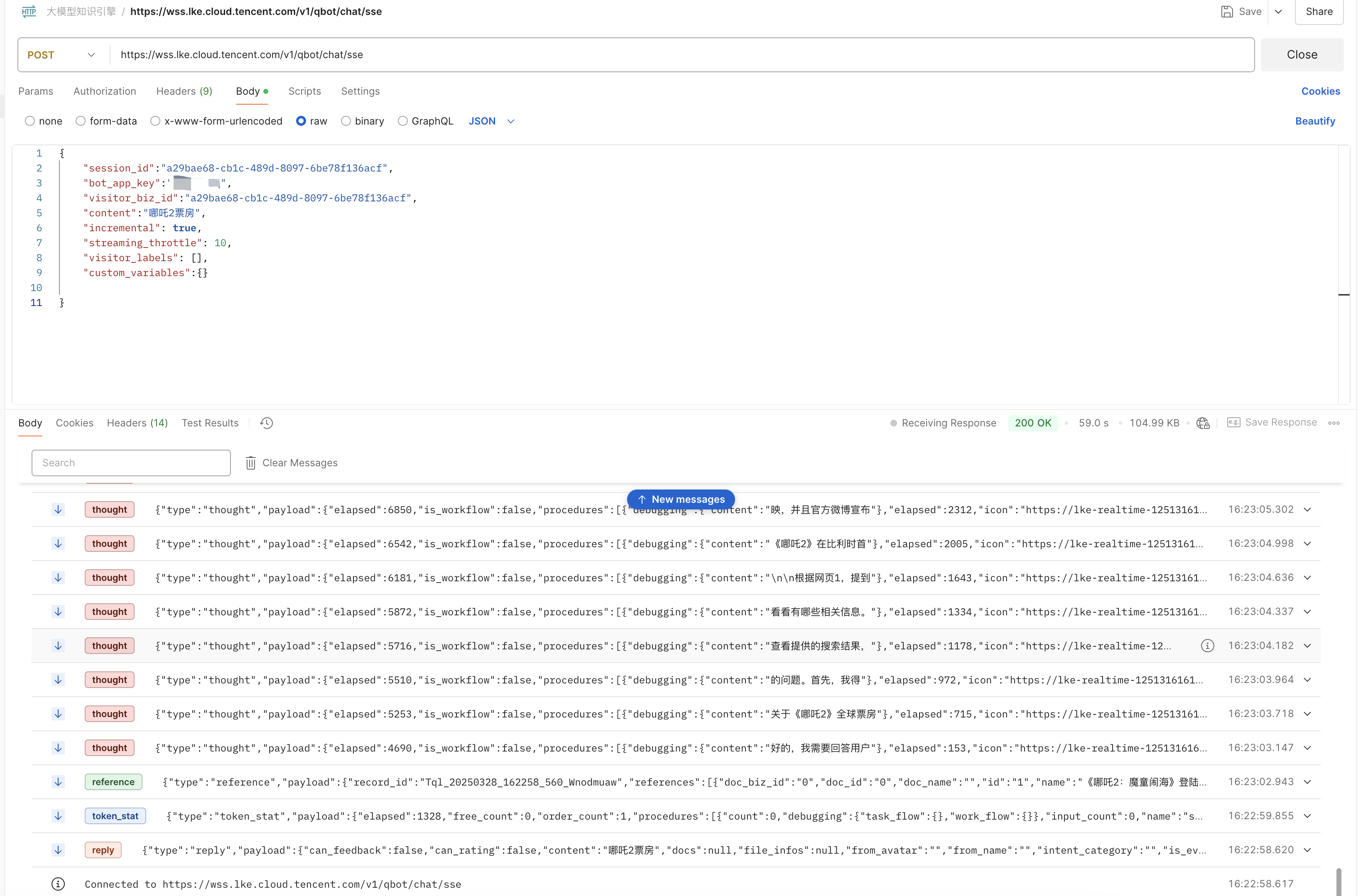Click the Clear Messages trash icon
The image size is (1368, 896).
[250, 463]
